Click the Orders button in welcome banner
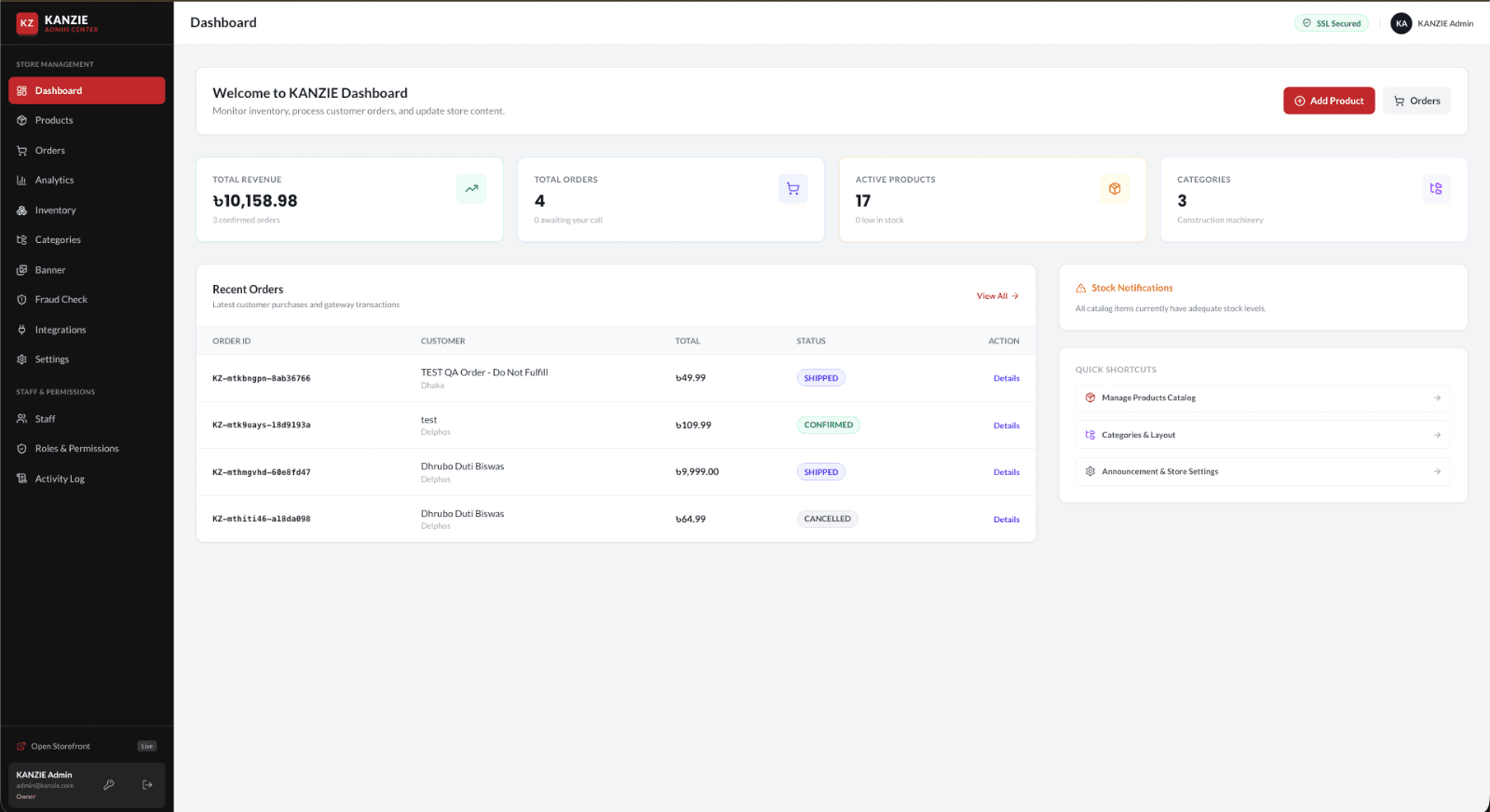 1416,101
